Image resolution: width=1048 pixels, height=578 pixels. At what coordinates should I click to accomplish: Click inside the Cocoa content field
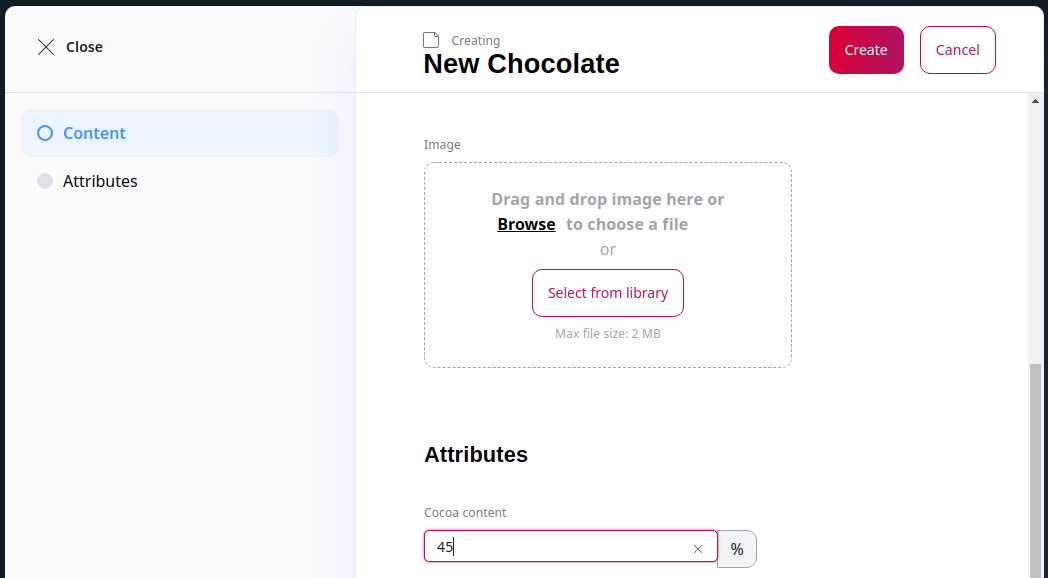(x=560, y=546)
